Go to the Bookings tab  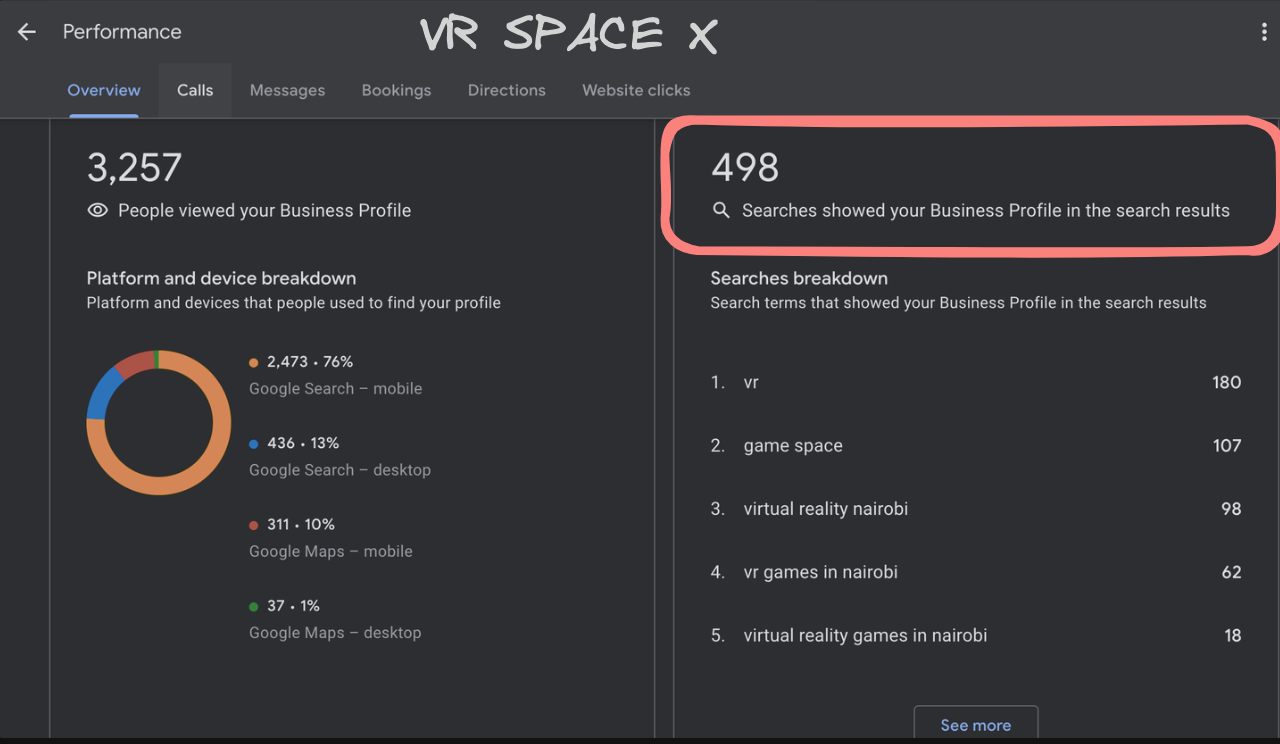click(396, 90)
